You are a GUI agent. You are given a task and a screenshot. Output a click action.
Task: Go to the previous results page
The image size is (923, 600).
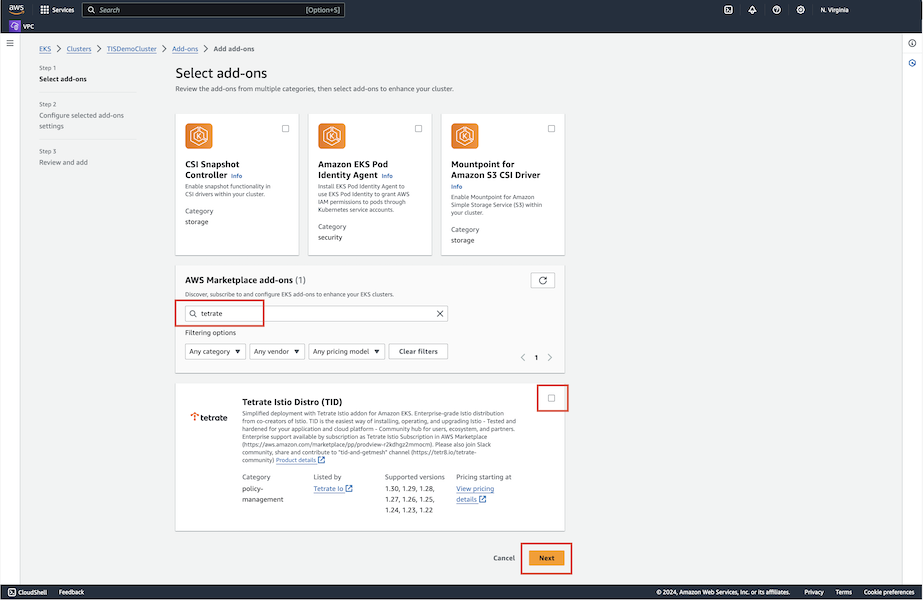coord(523,357)
